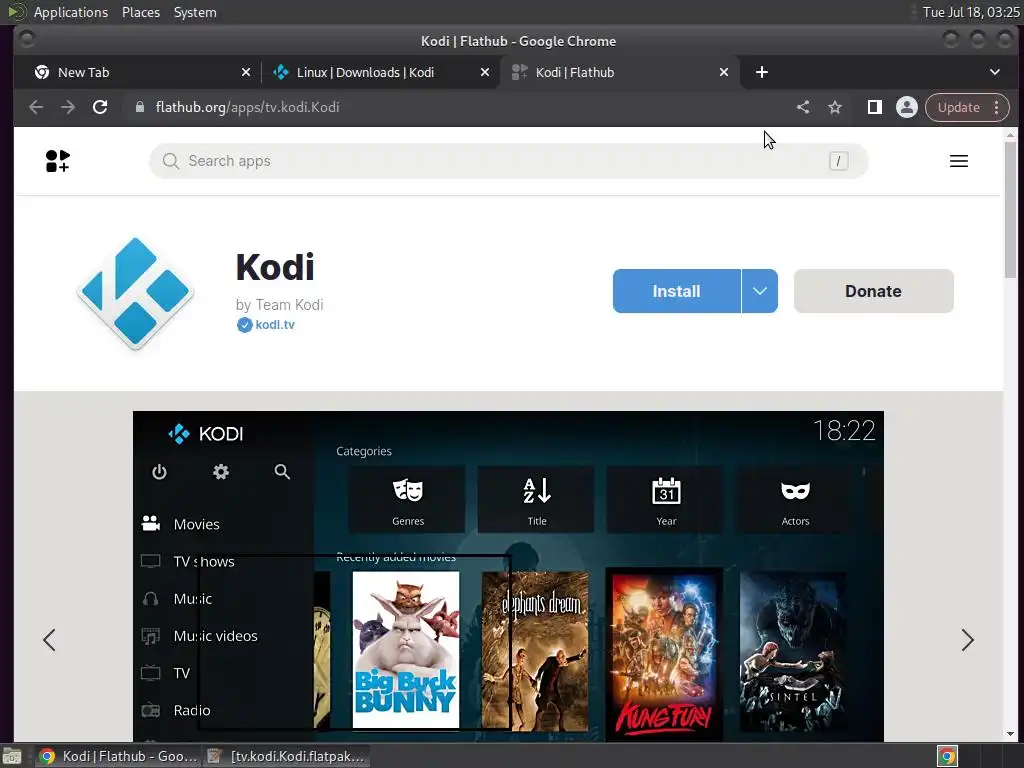Click the Year category tile
This screenshot has height=768, width=1024.
click(x=665, y=500)
